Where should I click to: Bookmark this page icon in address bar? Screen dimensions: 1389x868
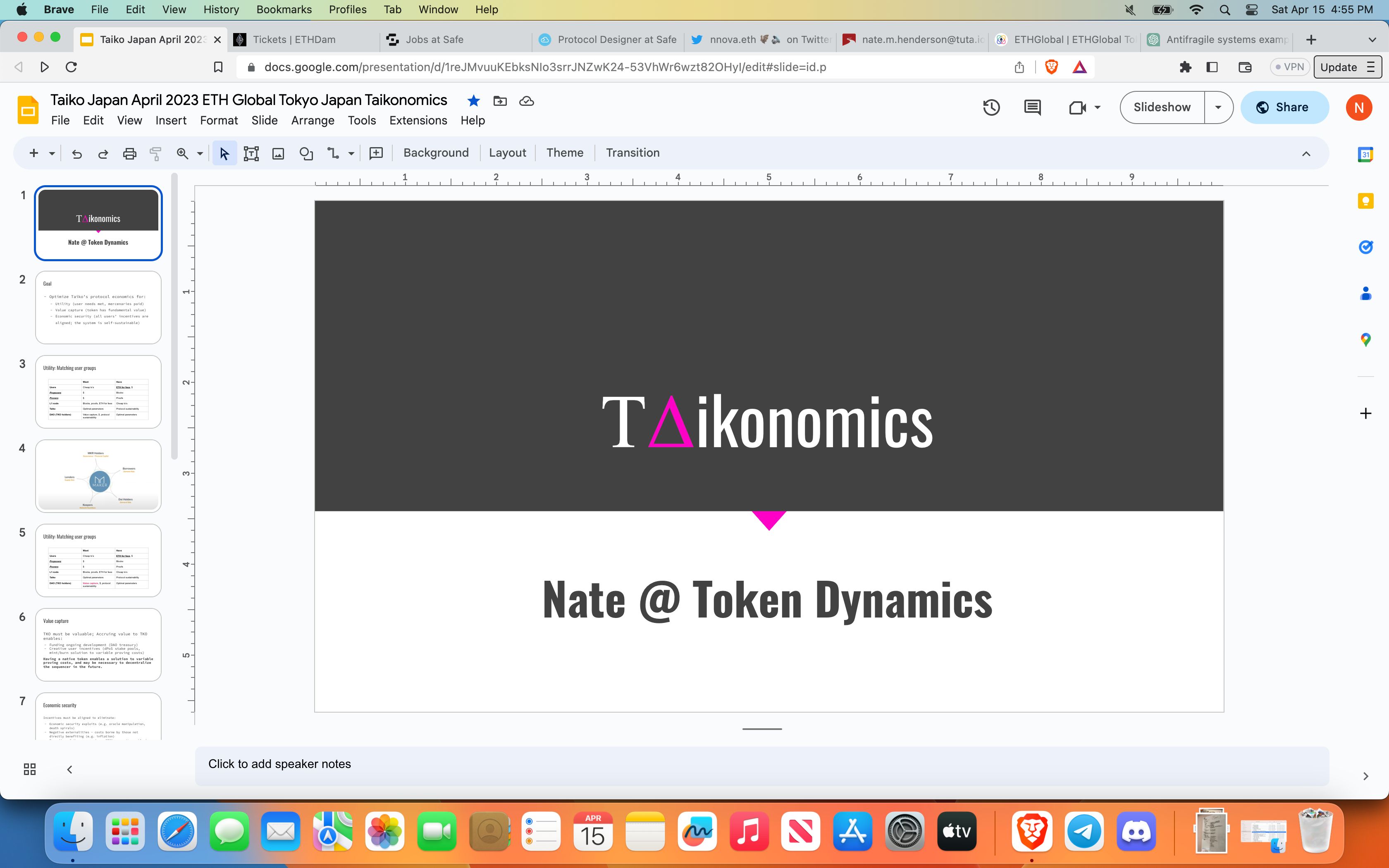(x=218, y=67)
